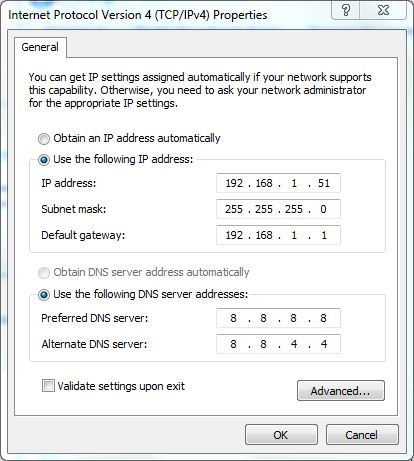Click the first octet 8 of Preferred DNS

(x=233, y=318)
